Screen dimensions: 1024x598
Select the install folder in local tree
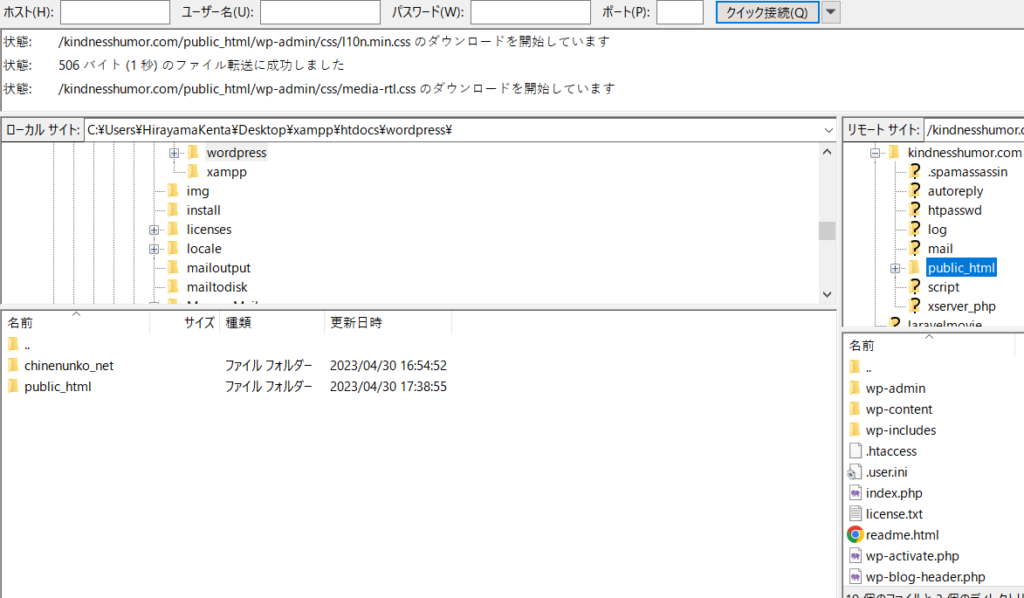203,210
